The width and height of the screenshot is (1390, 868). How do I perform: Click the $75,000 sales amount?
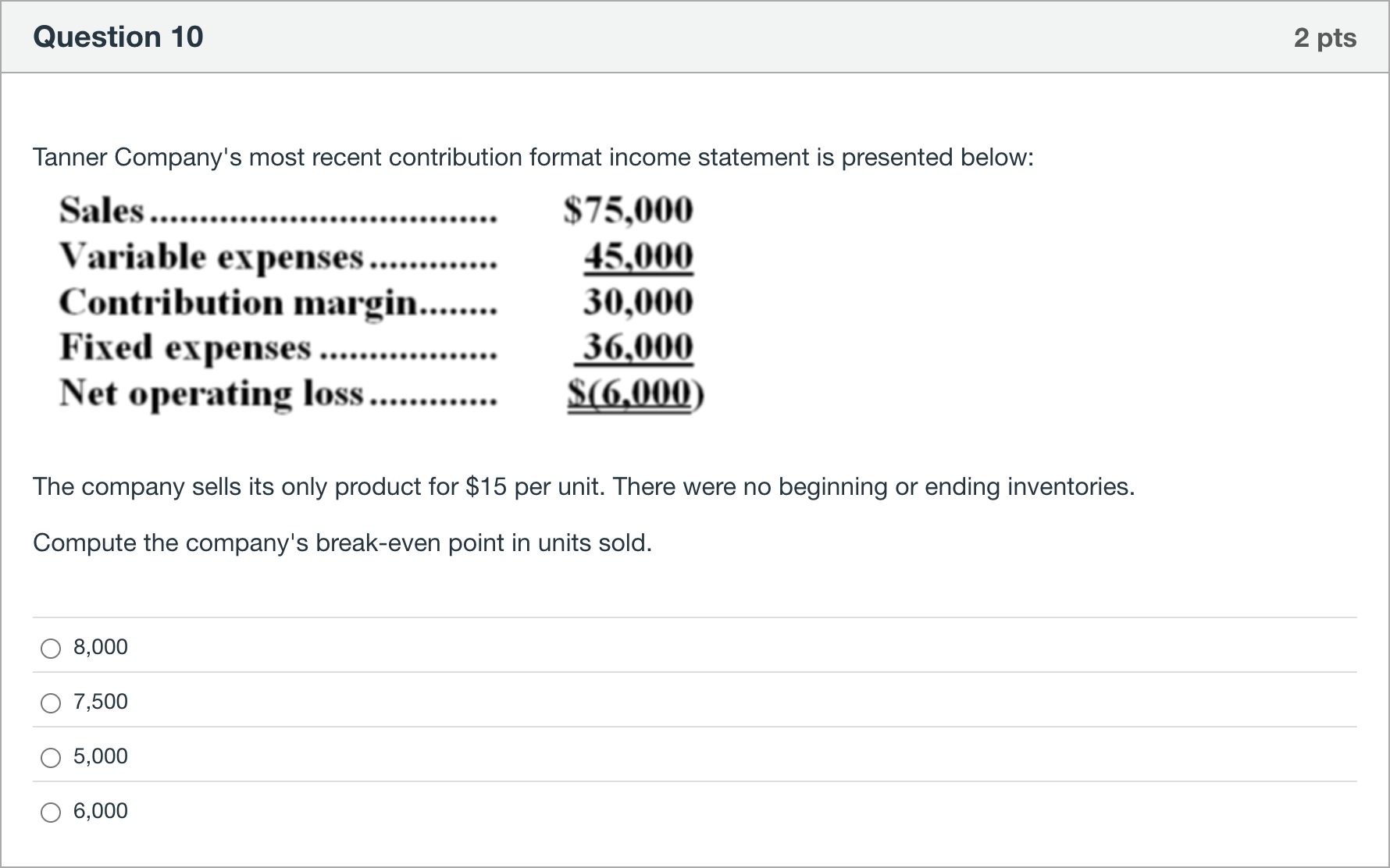coord(629,211)
